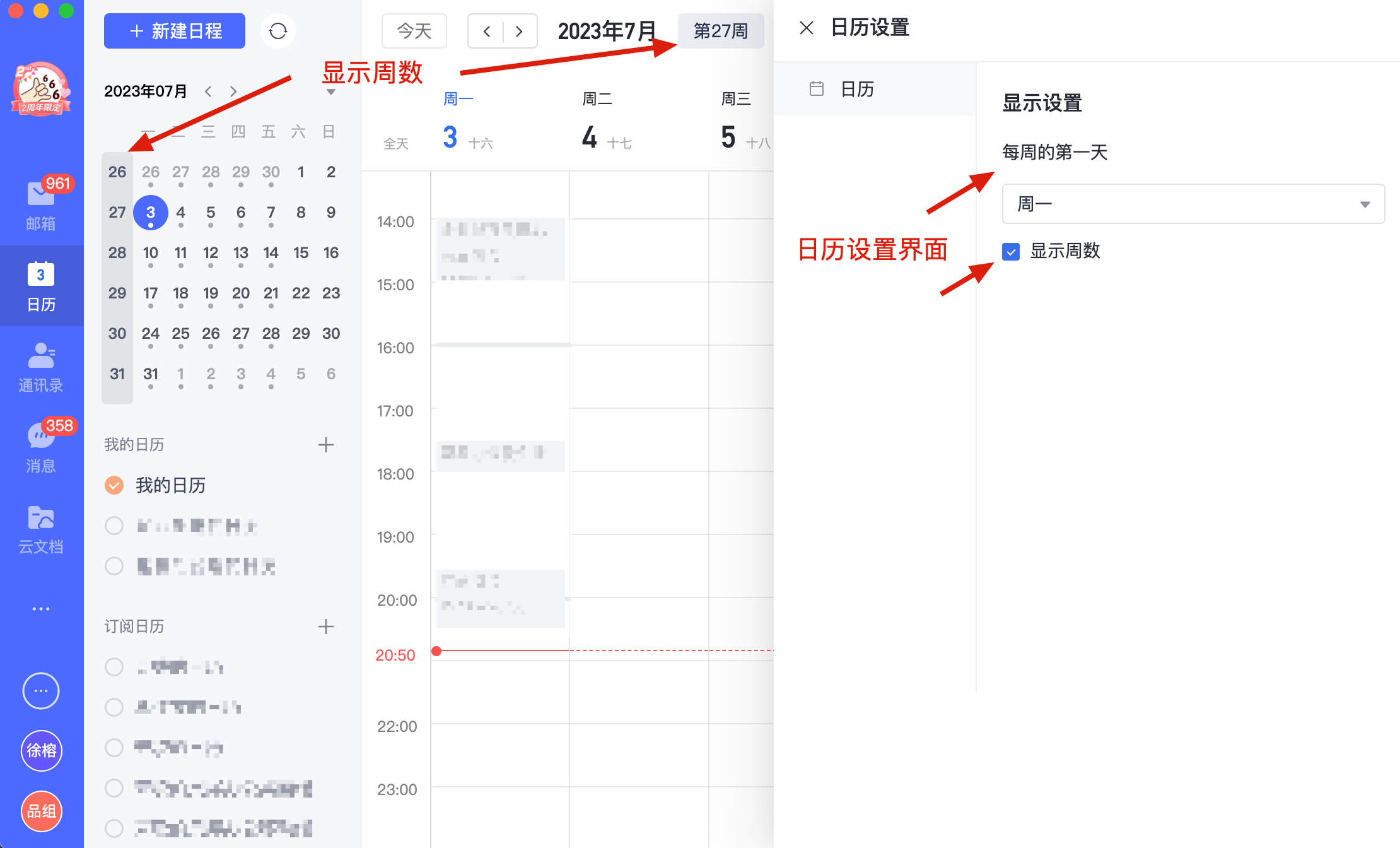Toggle the fourth subscribed calendar circle
The height and width of the screenshot is (848, 1400).
click(x=114, y=788)
